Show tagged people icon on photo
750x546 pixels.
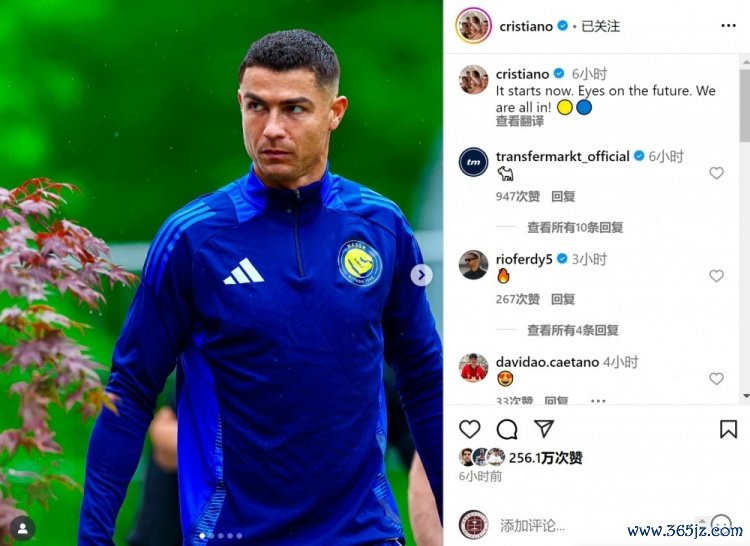pyautogui.click(x=22, y=528)
